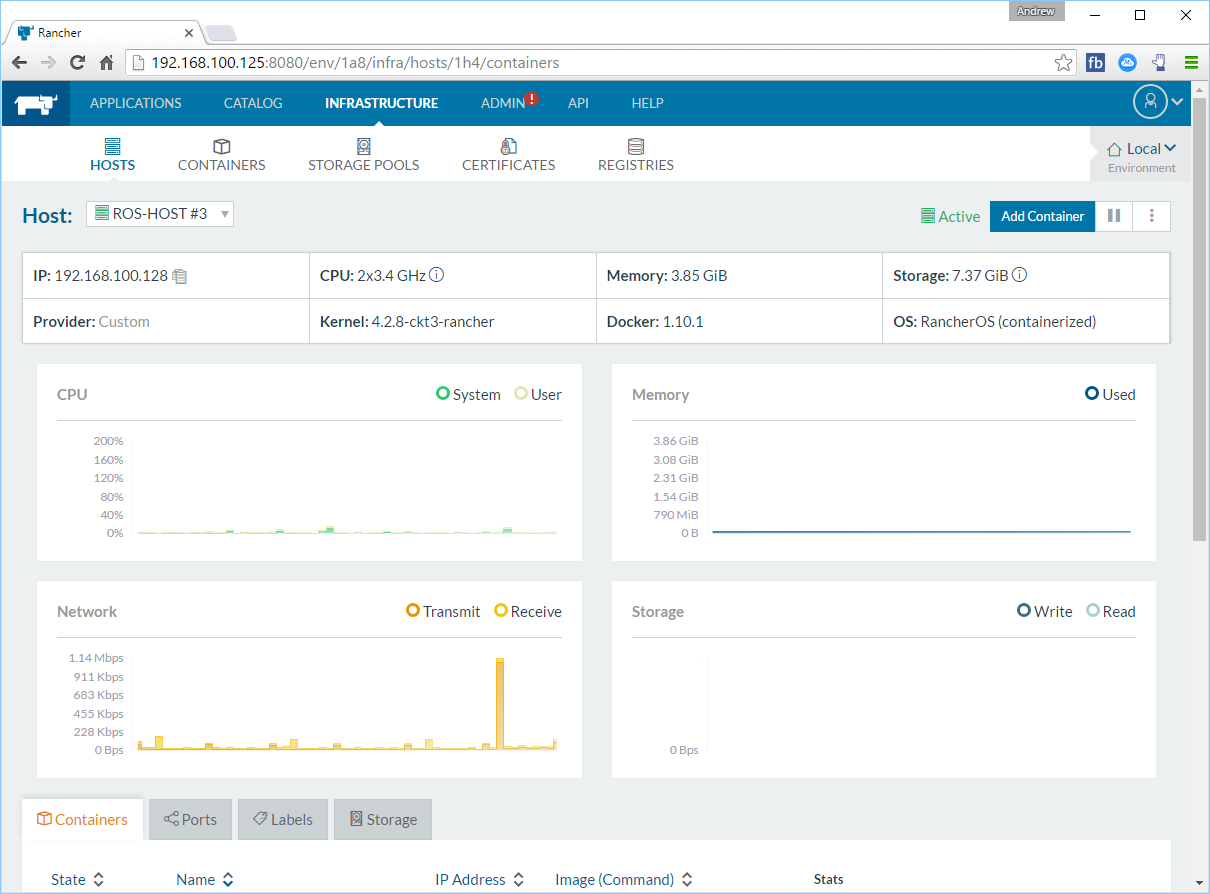Image resolution: width=1210 pixels, height=894 pixels.
Task: Expand the Local environment dropdown
Action: 1142,149
